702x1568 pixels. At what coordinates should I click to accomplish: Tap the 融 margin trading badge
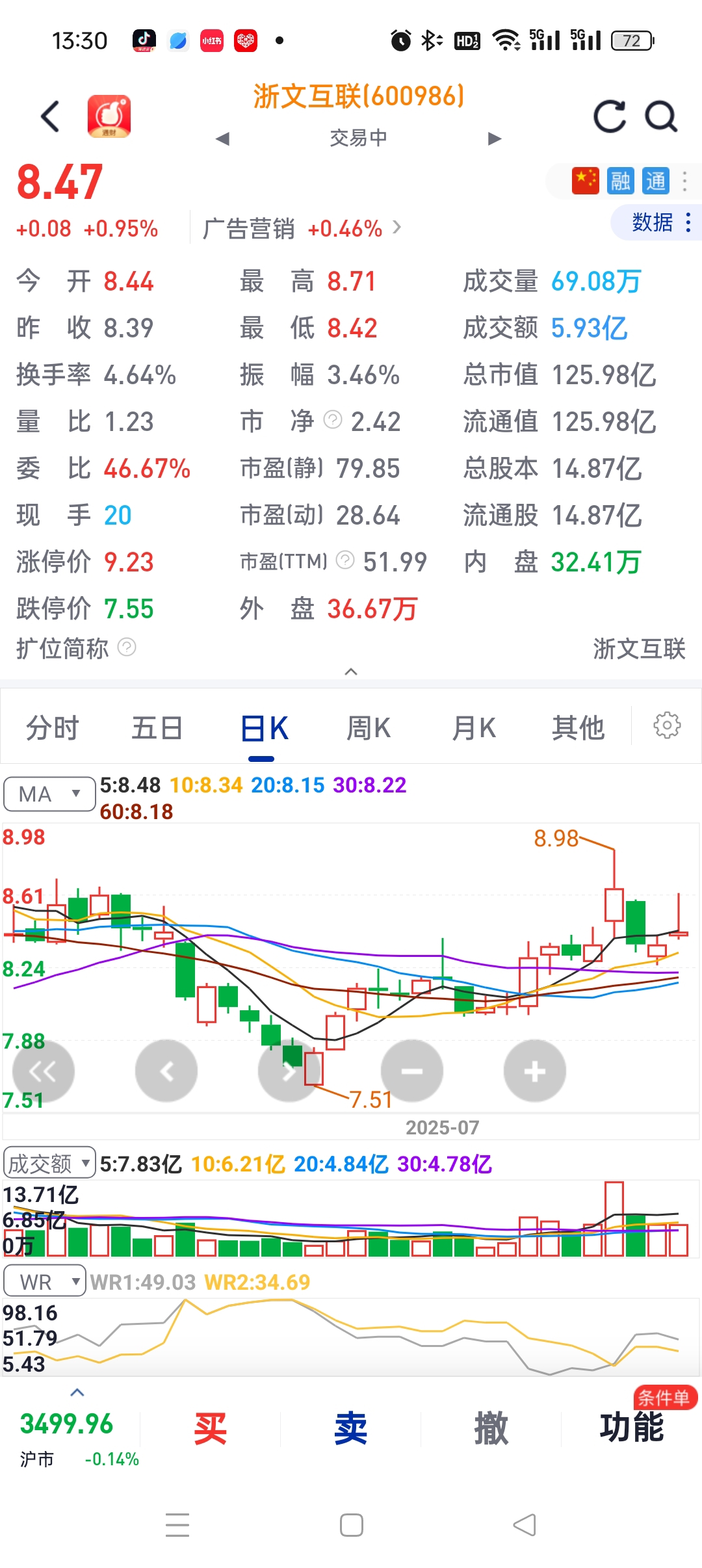pos(620,181)
